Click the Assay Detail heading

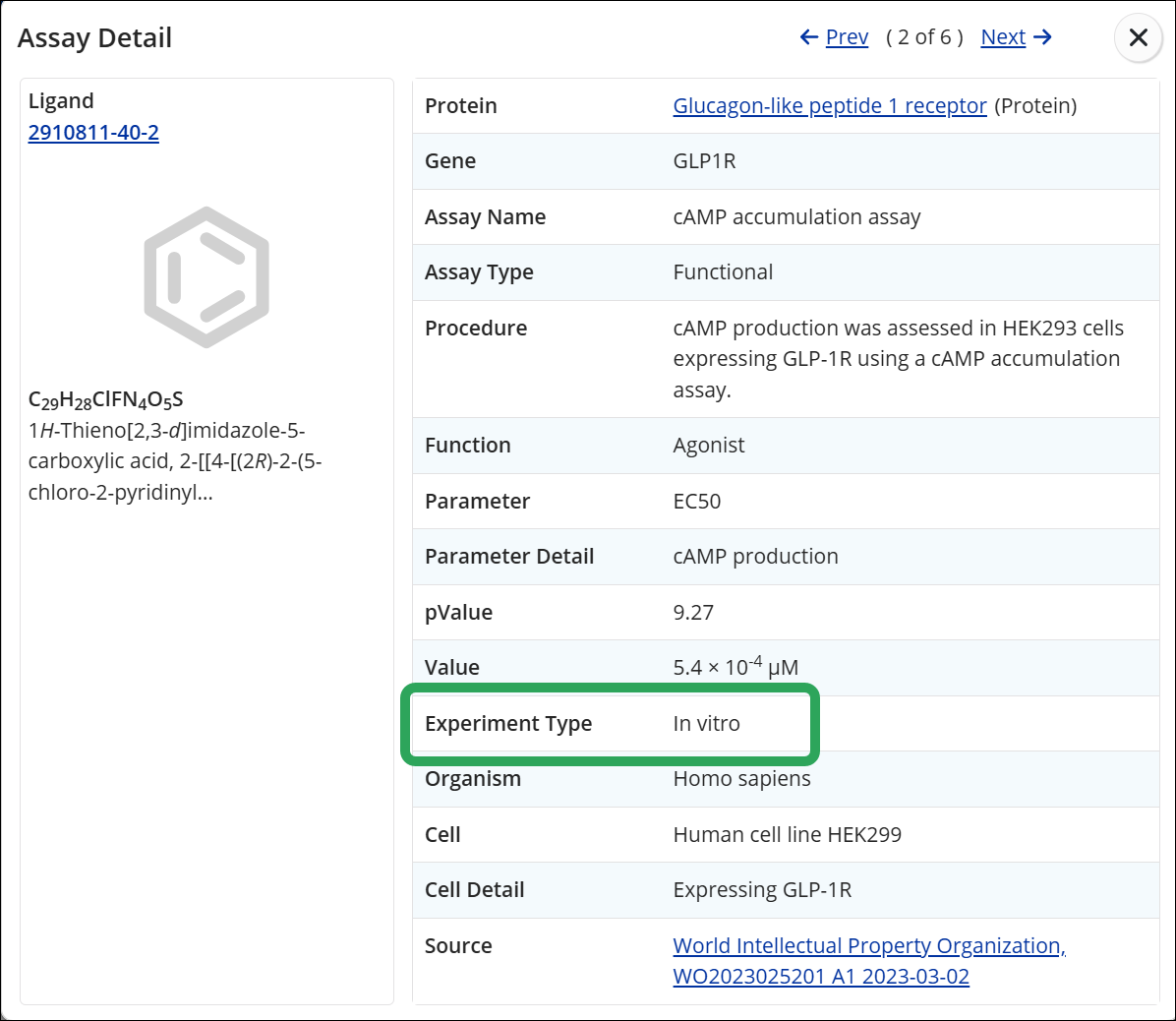(x=94, y=37)
